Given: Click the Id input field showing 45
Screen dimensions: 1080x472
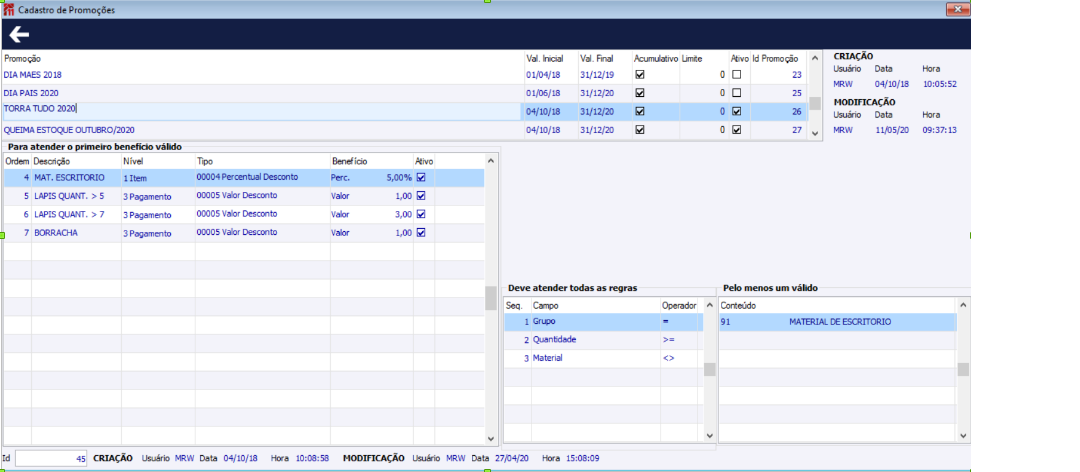Looking at the screenshot, I should coord(52,458).
